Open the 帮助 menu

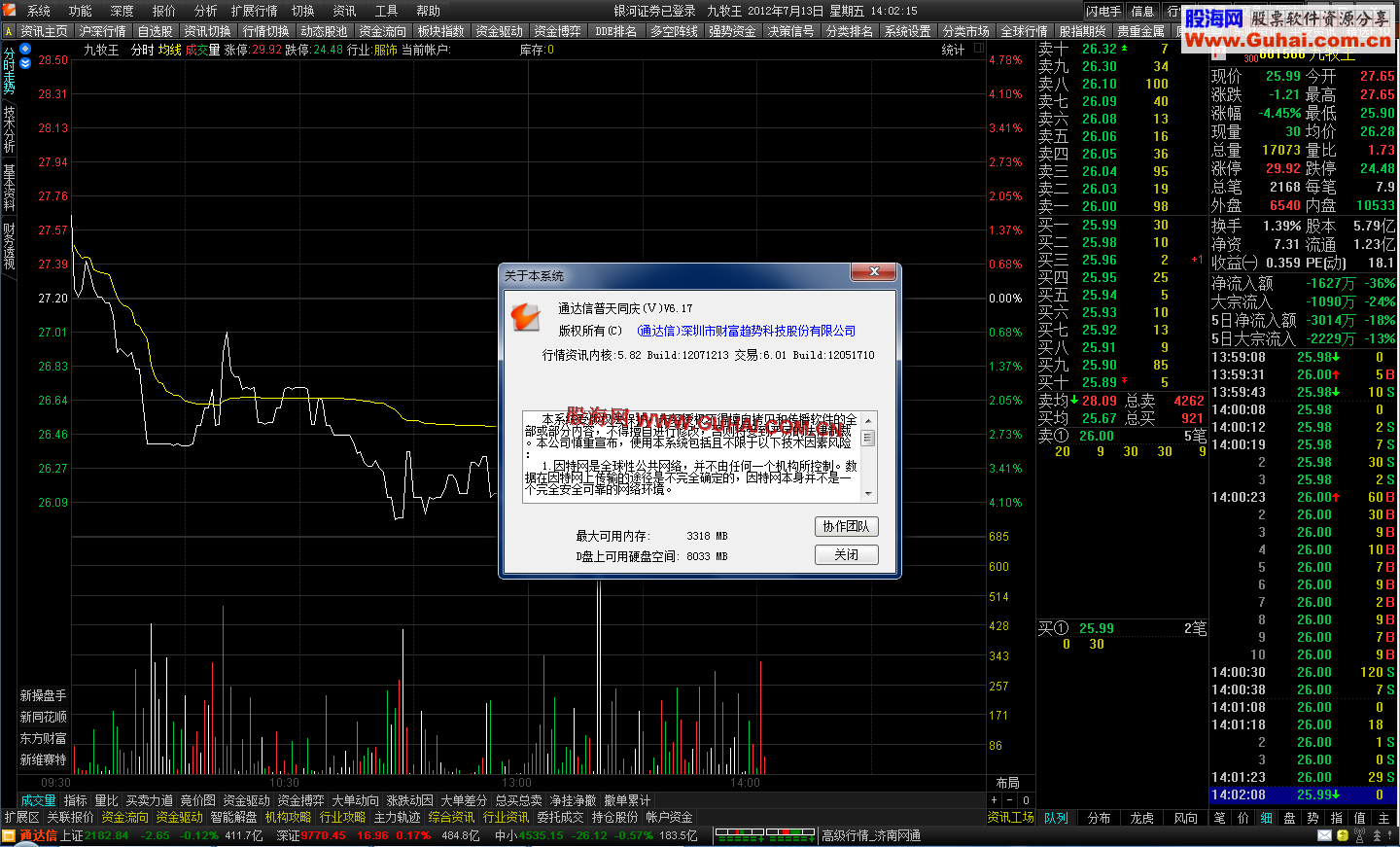429,11
